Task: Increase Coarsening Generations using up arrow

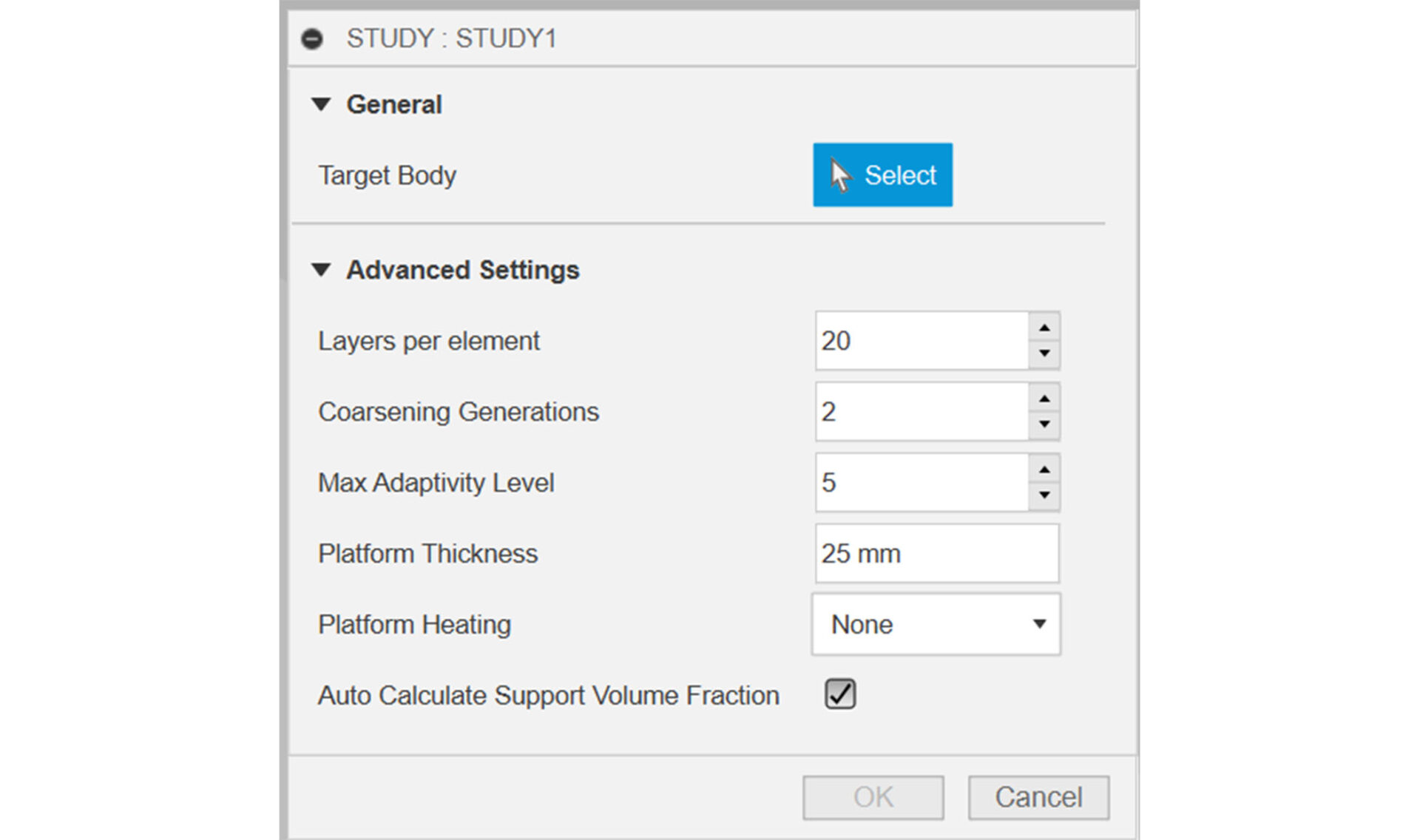Action: 1044,399
